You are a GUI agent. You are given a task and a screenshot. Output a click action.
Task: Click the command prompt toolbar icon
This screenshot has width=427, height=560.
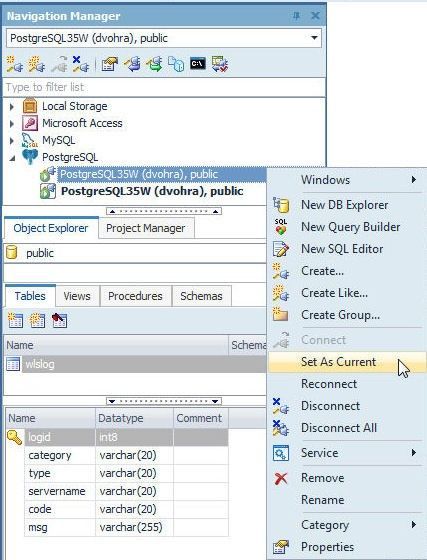pyautogui.click(x=197, y=64)
